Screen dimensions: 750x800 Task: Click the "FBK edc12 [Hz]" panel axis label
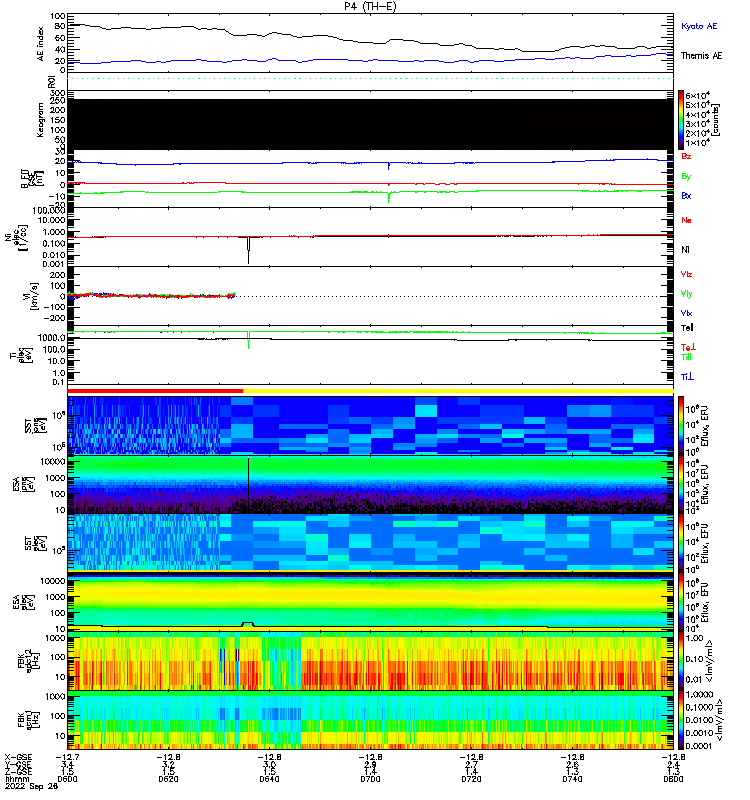[x=26, y=661]
